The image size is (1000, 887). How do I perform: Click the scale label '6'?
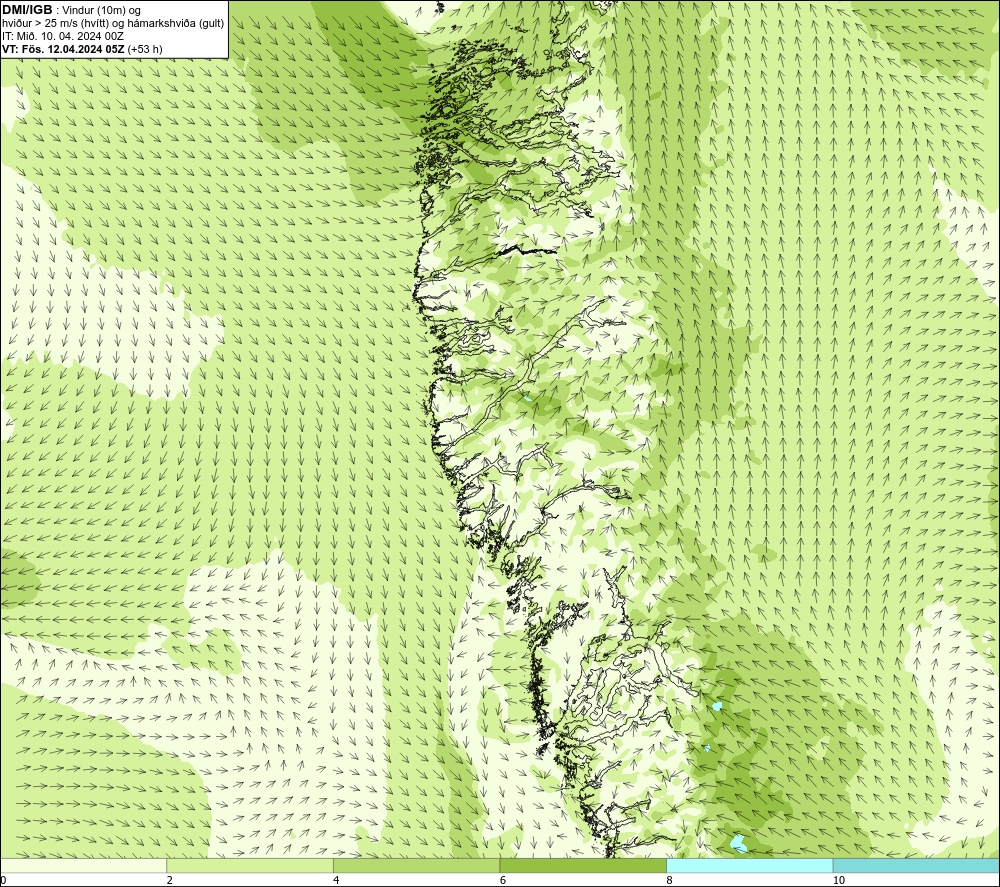(503, 881)
